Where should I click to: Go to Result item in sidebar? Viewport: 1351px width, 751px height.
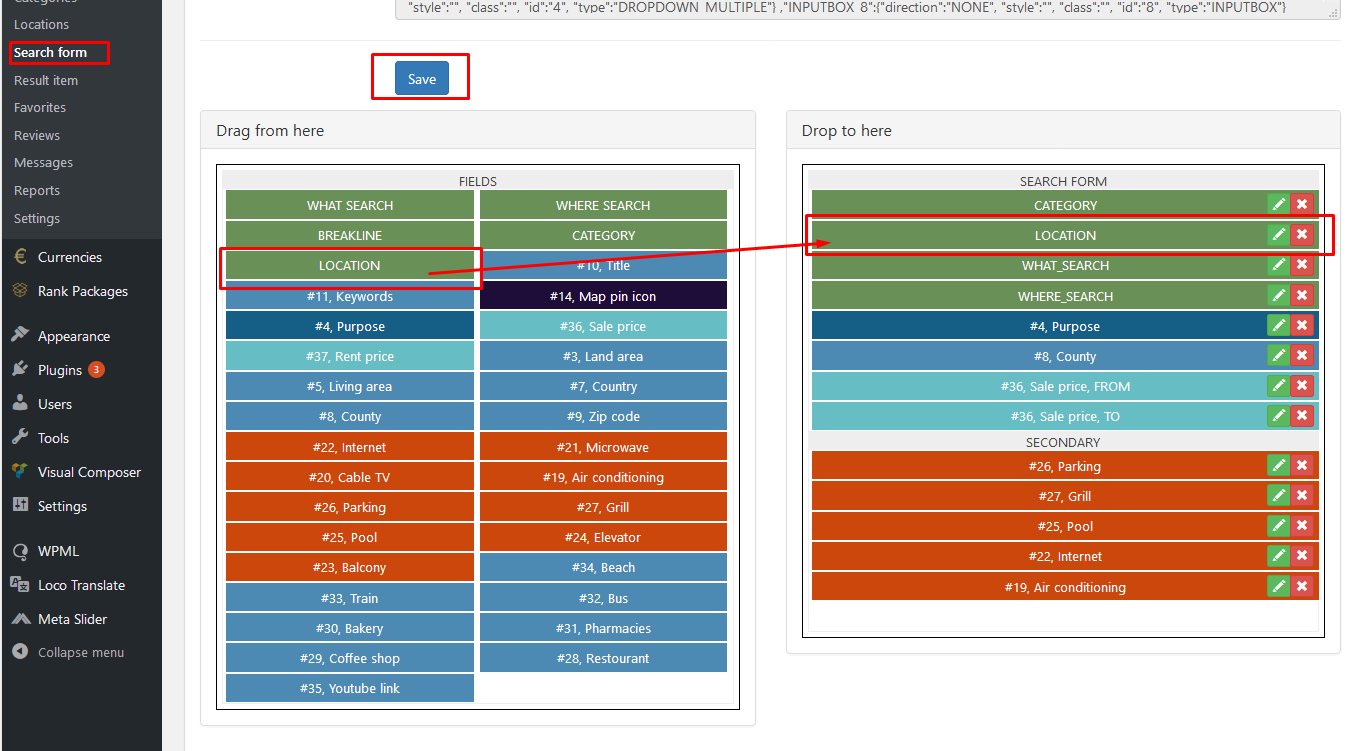tap(46, 80)
